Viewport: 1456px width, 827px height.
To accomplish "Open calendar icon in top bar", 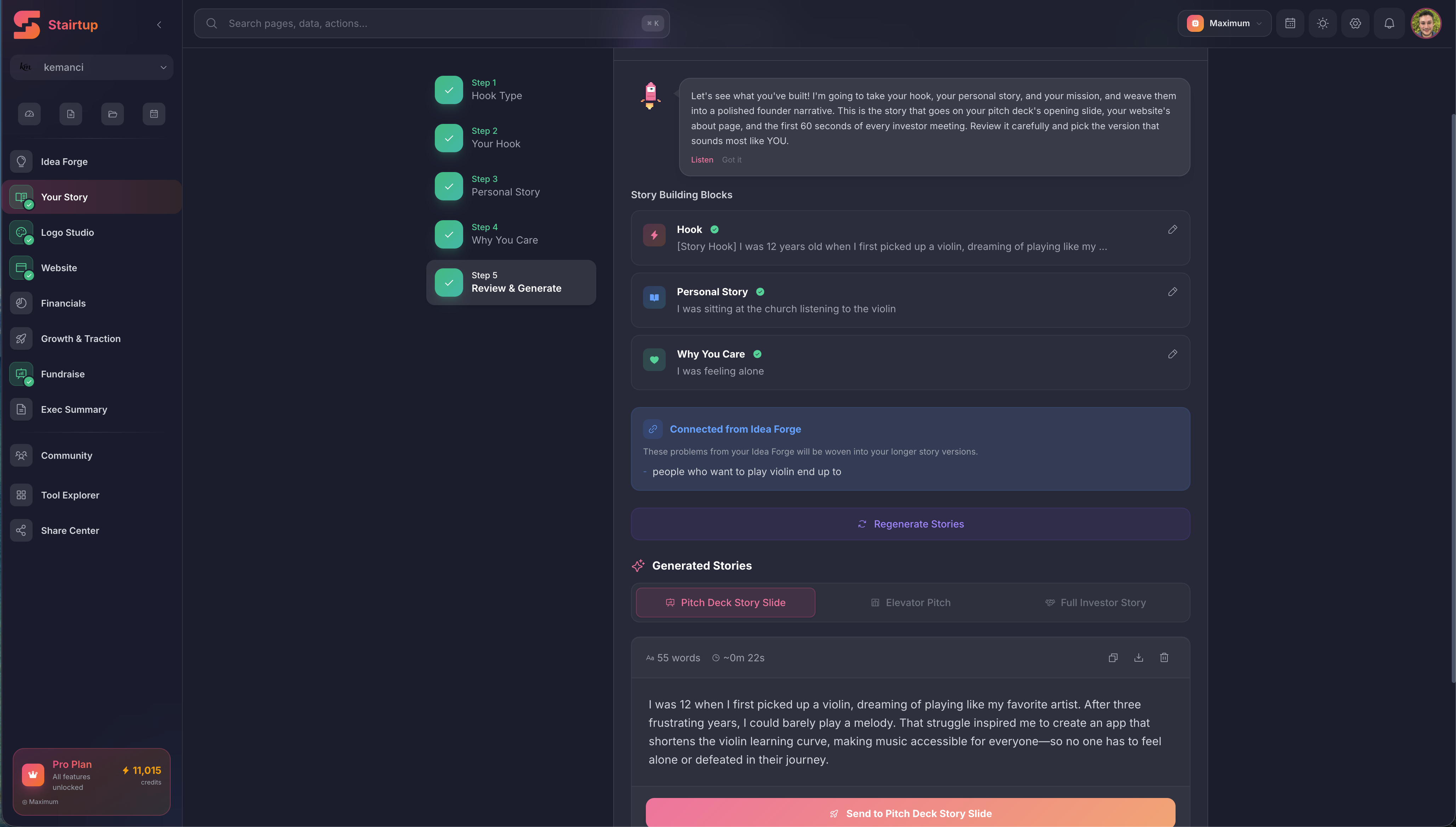I will 1290,23.
